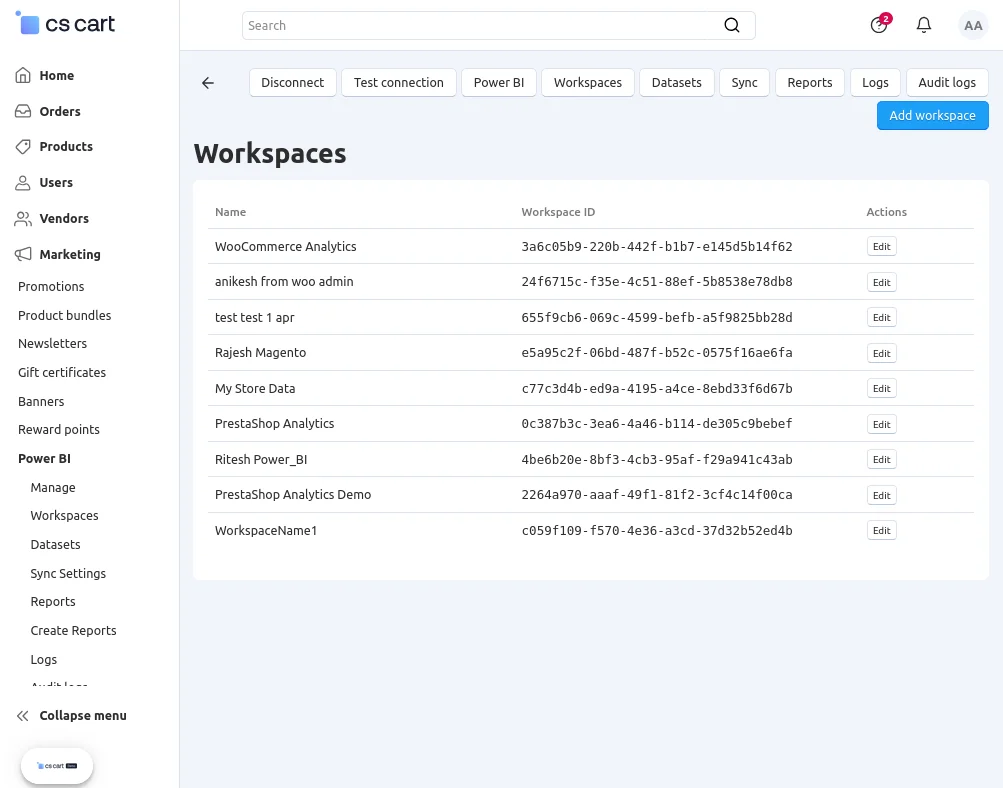
Task: Click the Workspace ID column header
Action: 558,212
